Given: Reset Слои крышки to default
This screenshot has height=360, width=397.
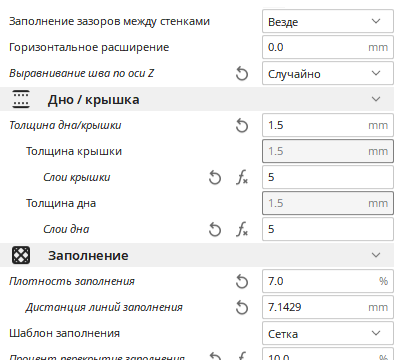Looking at the screenshot, I should 215,178.
